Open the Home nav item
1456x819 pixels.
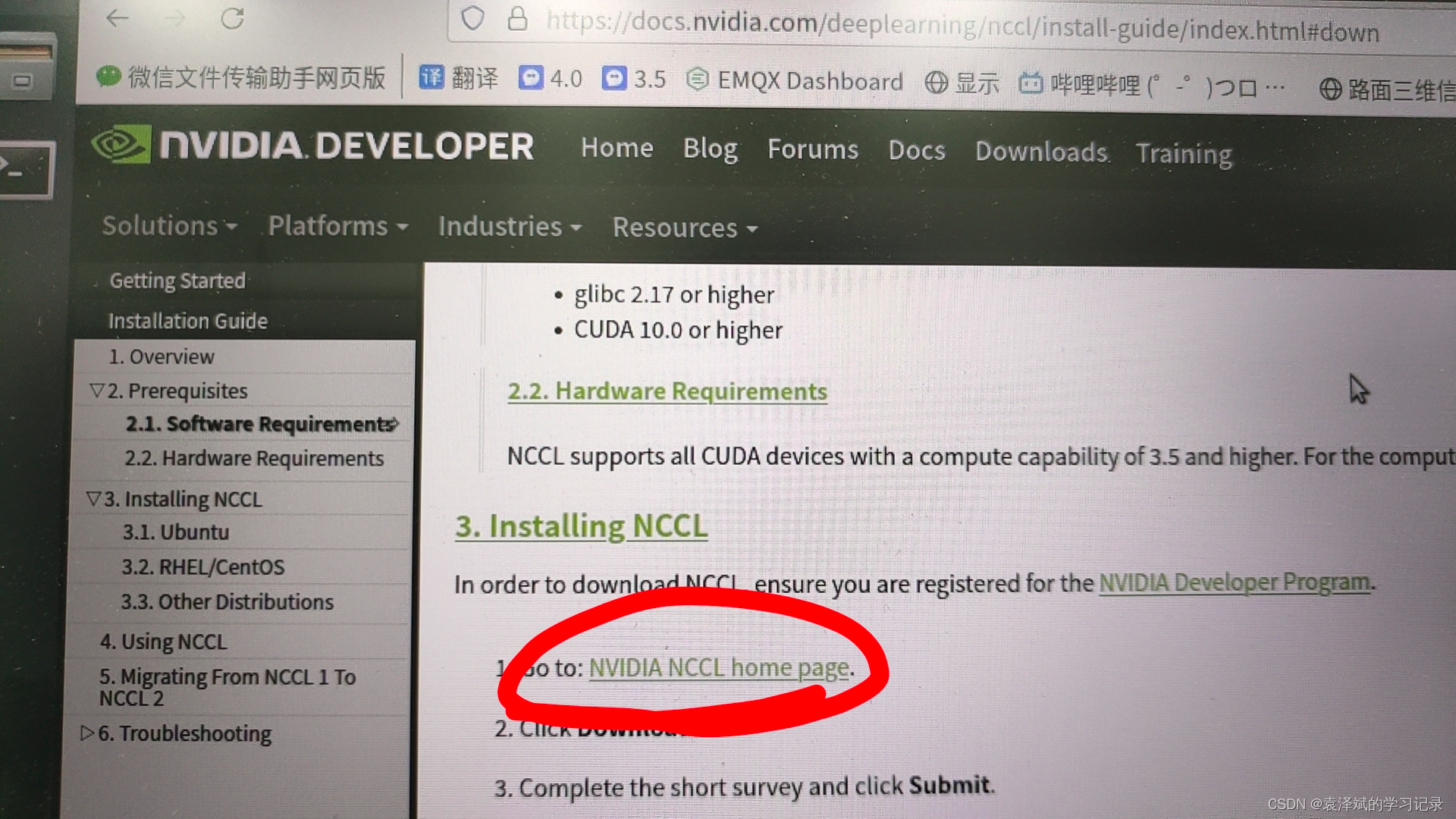click(x=617, y=147)
